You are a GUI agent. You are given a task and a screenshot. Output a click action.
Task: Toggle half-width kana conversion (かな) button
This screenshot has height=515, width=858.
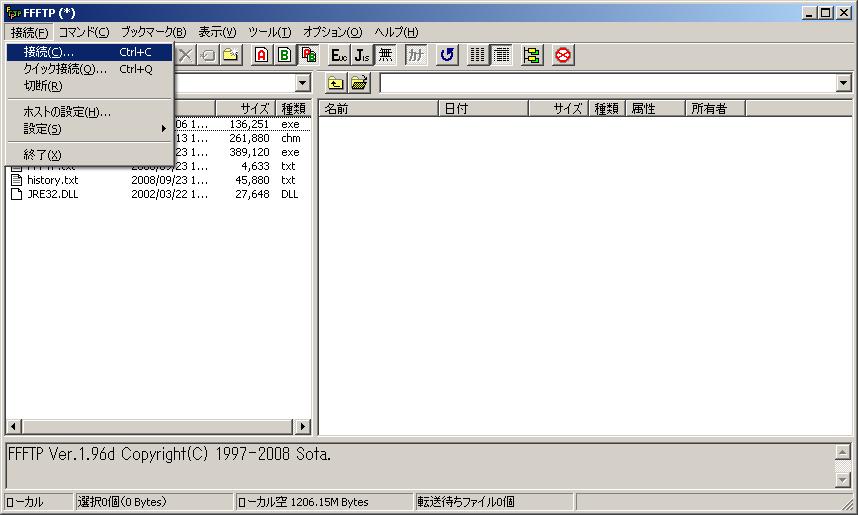tap(415, 55)
